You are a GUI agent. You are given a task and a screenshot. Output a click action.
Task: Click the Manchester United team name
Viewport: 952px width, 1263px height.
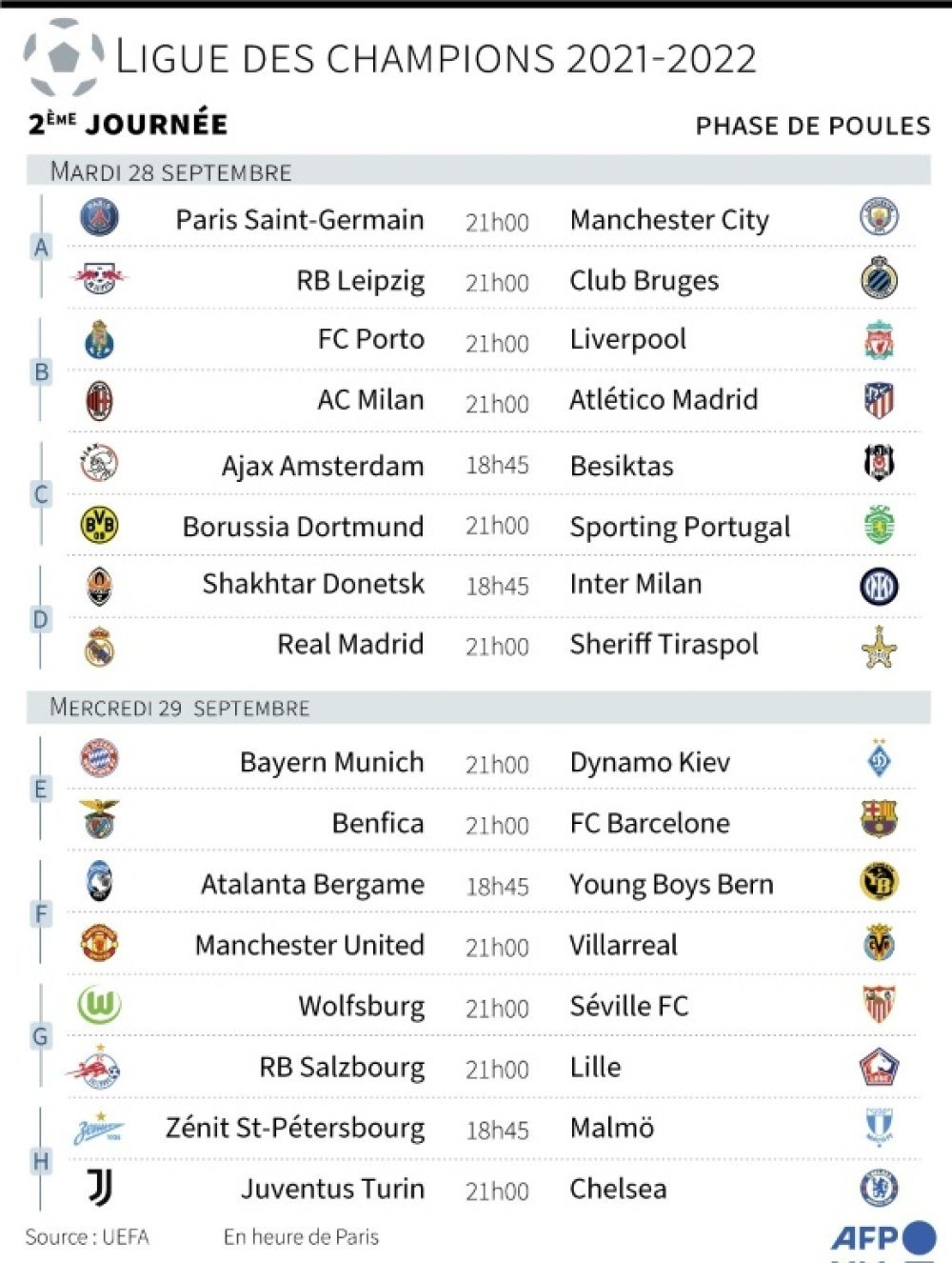tap(309, 945)
